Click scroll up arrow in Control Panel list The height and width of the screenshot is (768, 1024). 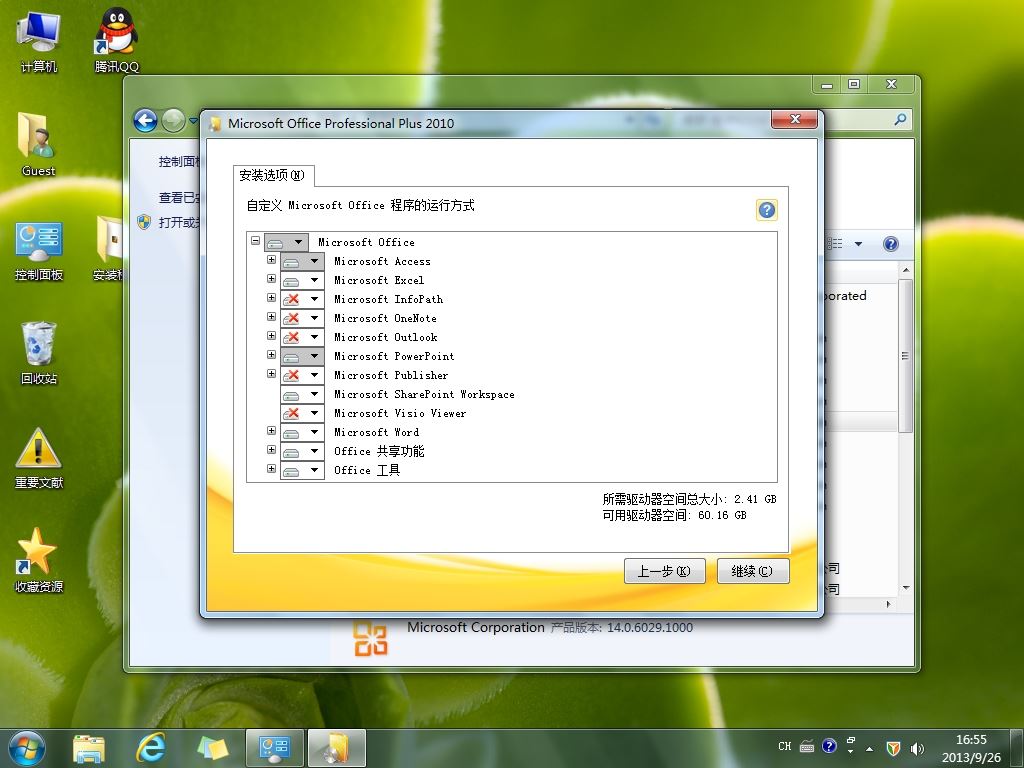tap(905, 270)
